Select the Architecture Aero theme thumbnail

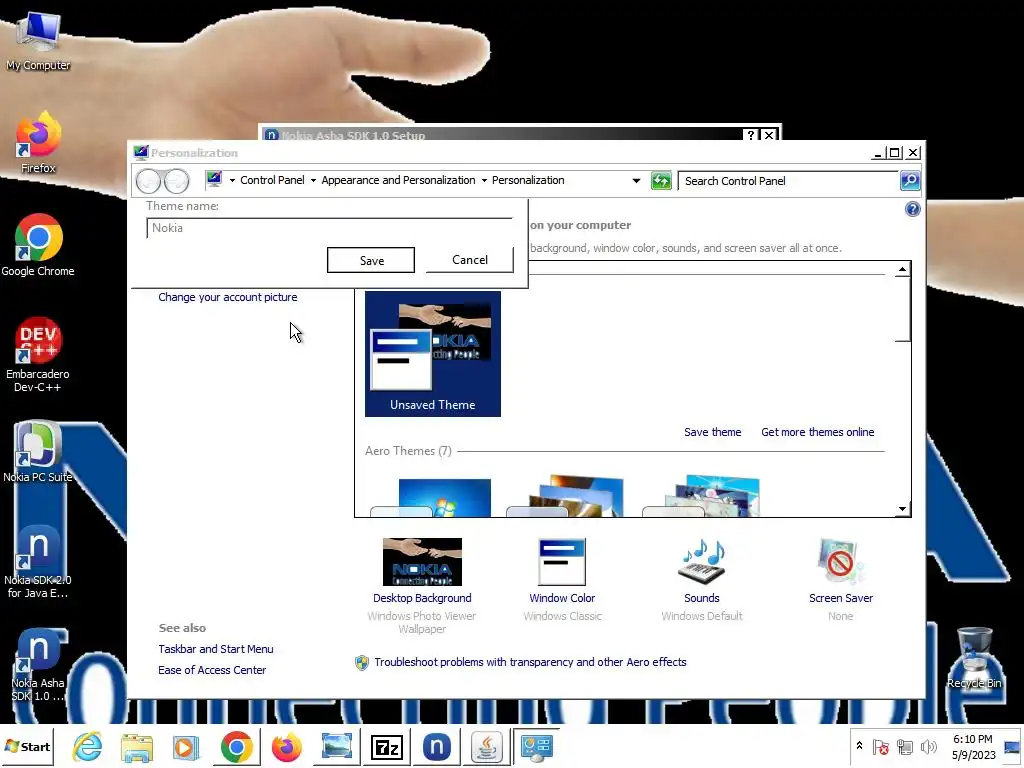pos(566,496)
